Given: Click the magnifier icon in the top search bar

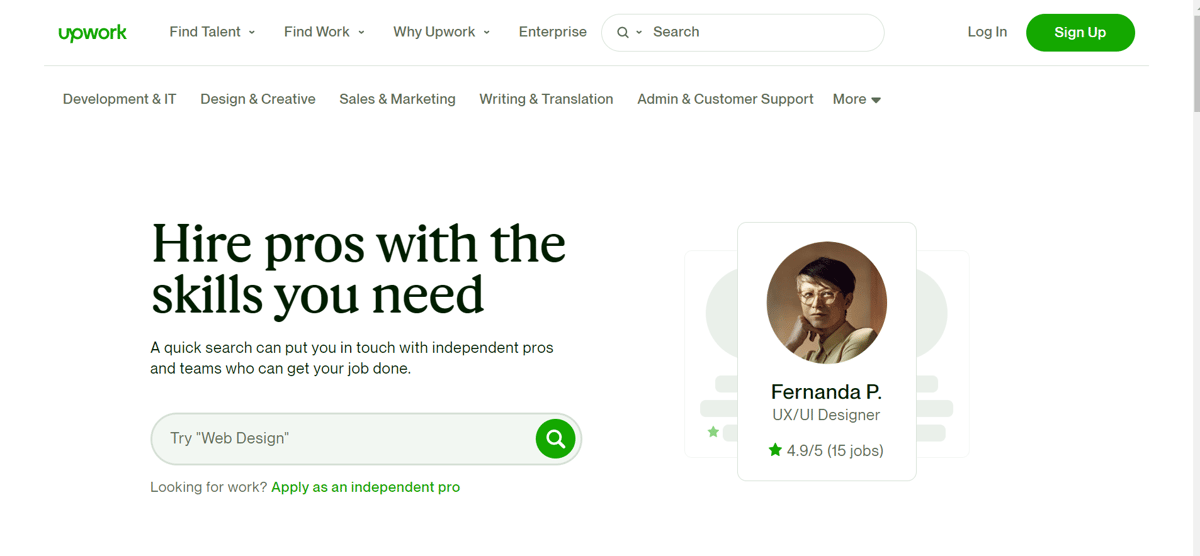Looking at the screenshot, I should pyautogui.click(x=622, y=33).
